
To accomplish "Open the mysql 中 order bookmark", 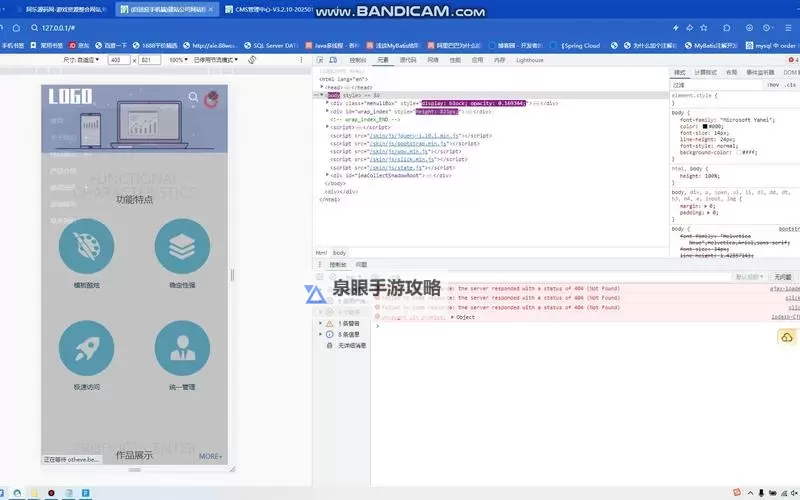I will pos(771,45).
